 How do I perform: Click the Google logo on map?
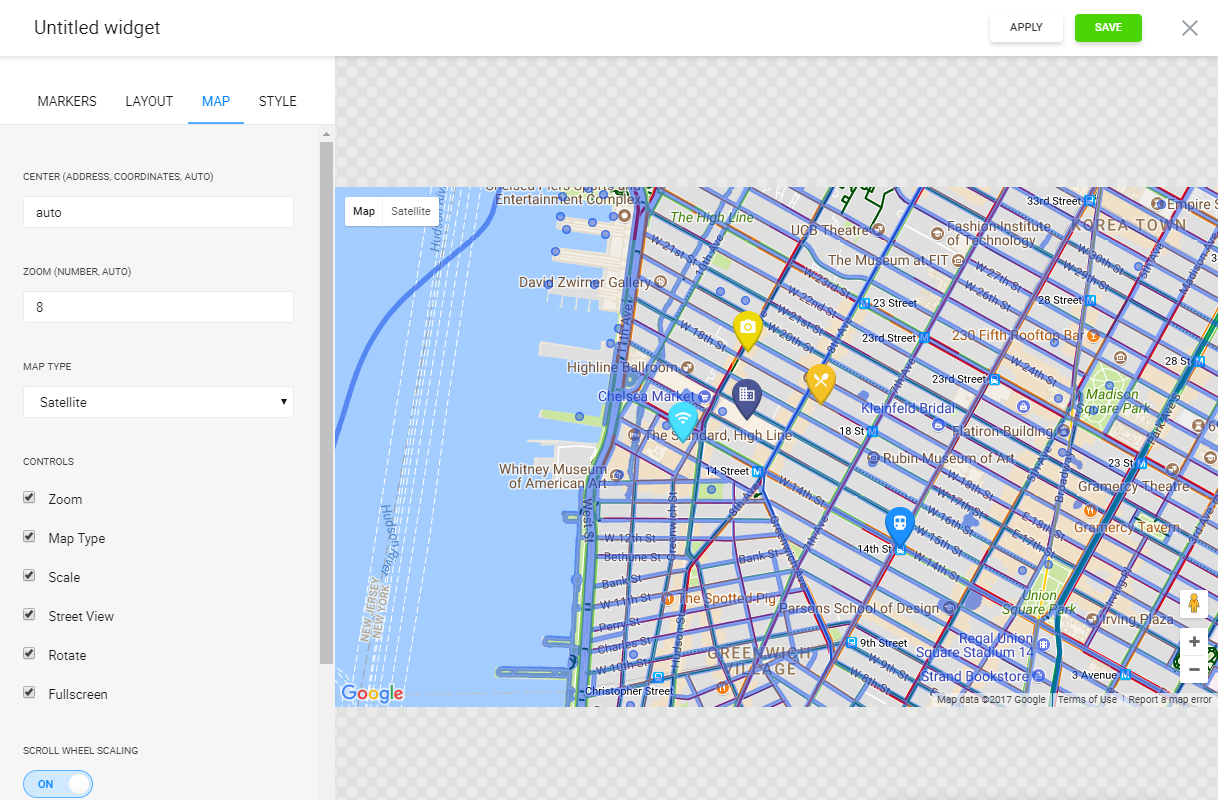372,693
